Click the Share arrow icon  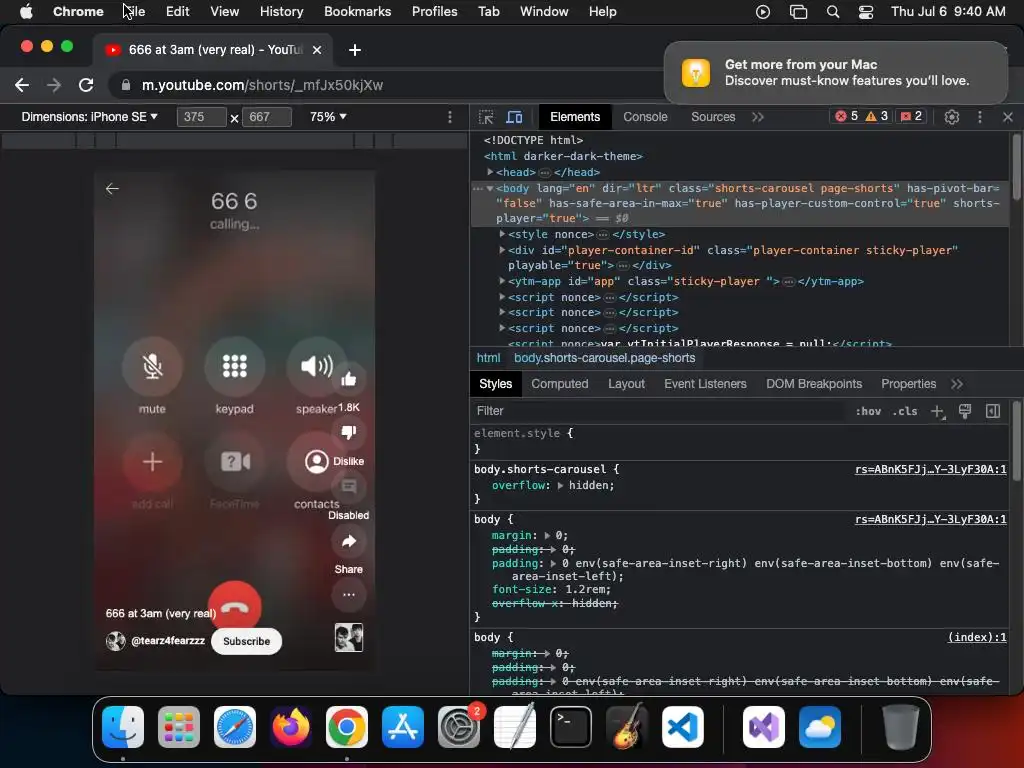point(349,541)
